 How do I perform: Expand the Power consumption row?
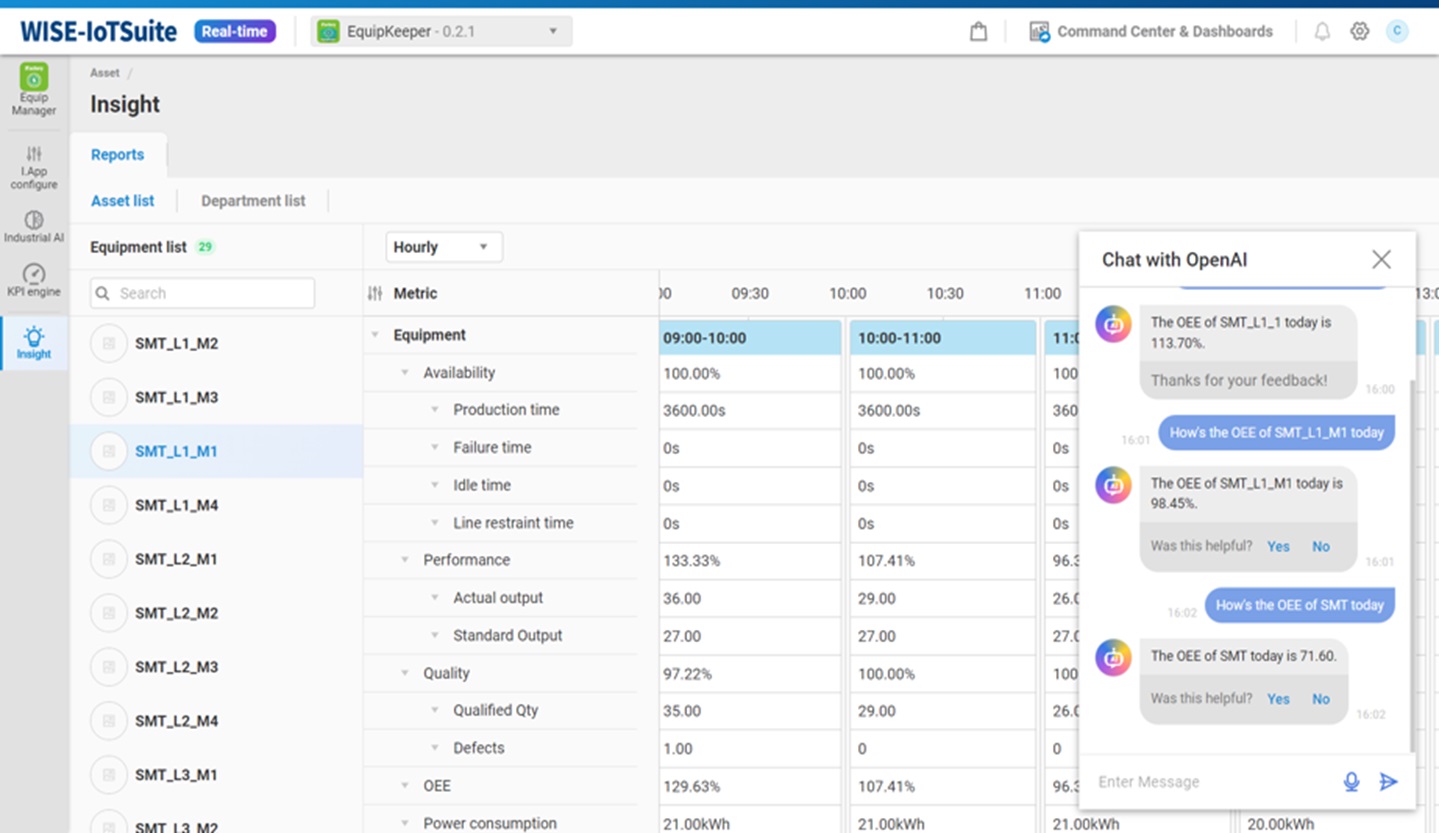405,824
